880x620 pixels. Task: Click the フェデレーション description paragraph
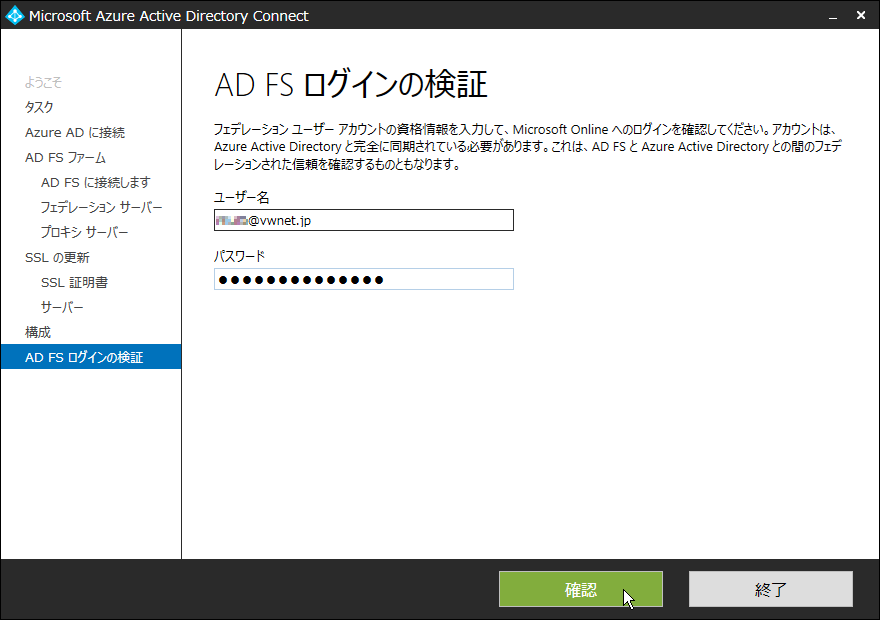pyautogui.click(x=528, y=147)
